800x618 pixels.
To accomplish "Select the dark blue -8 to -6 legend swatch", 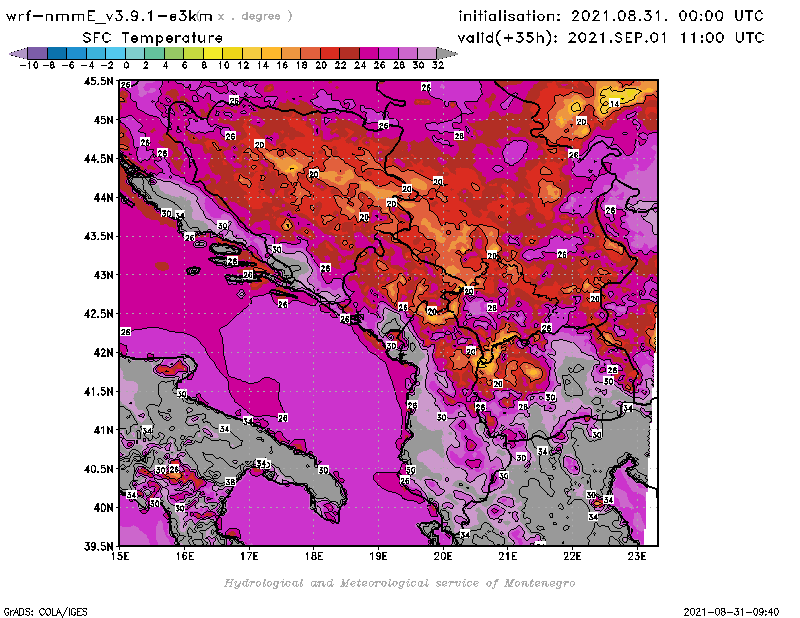I will 57,54.
